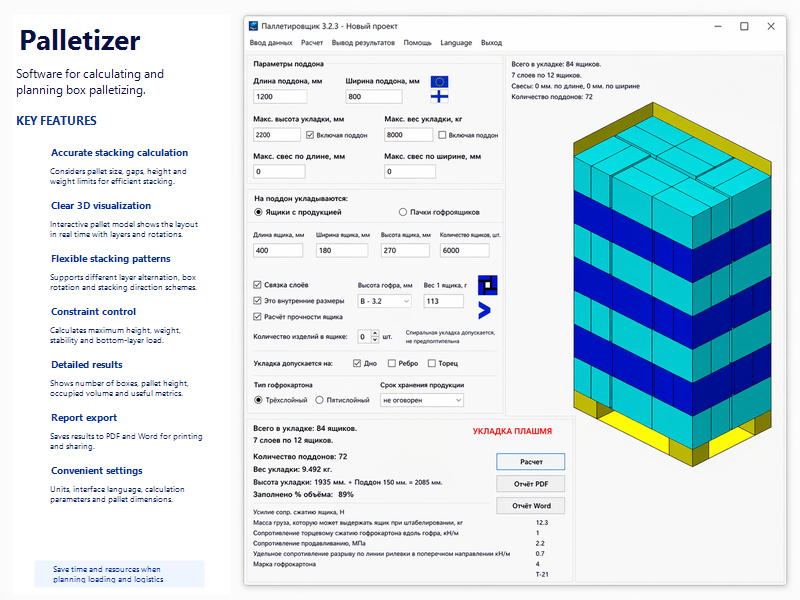
Task: Select the Finnish flag pallet preset icon
Action: point(439,96)
